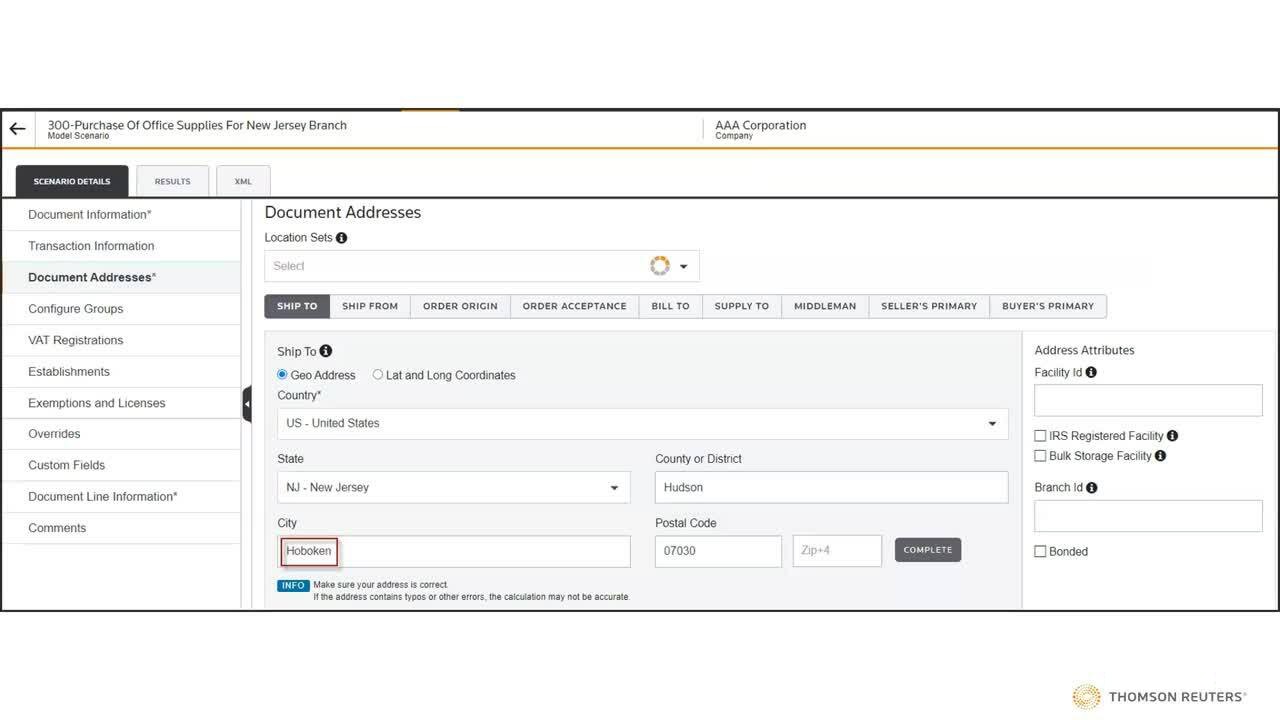Click the Ship To info icon

[x=325, y=351]
